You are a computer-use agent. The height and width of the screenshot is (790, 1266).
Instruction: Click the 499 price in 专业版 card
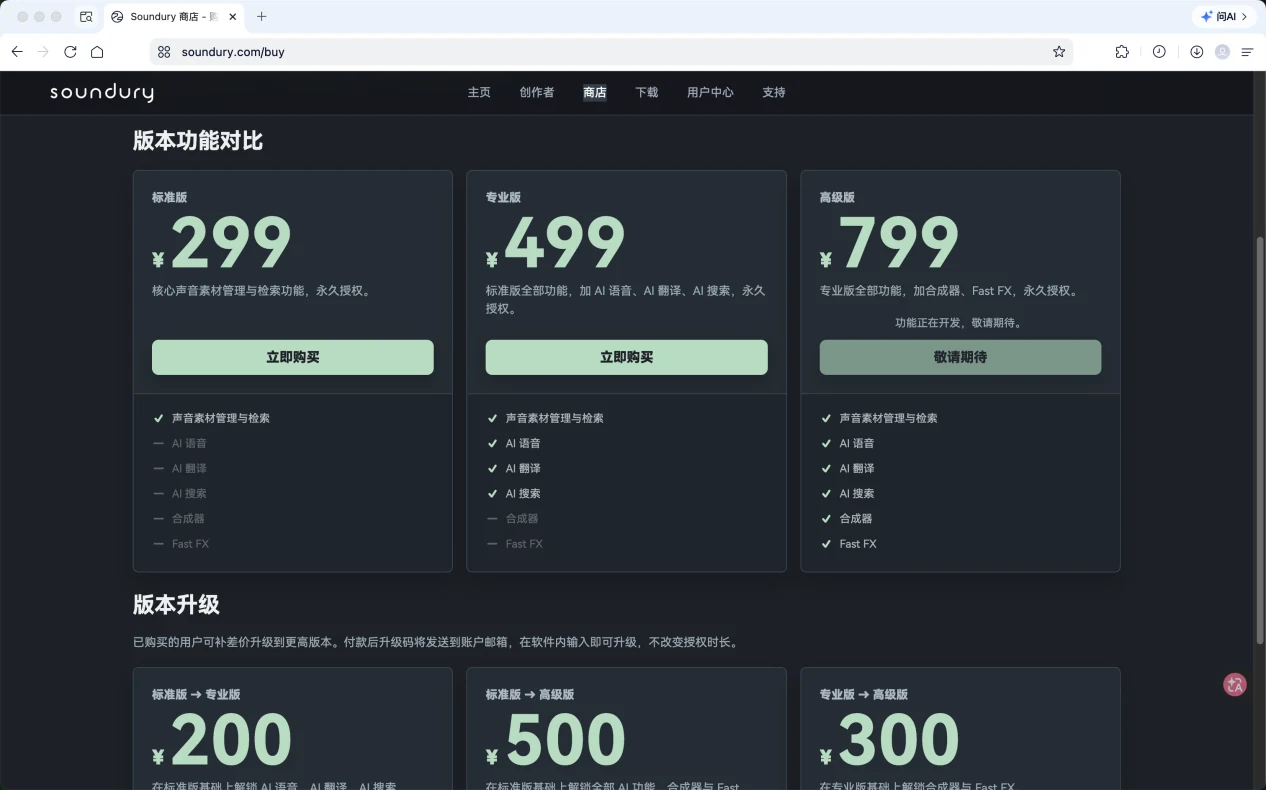pyautogui.click(x=565, y=243)
